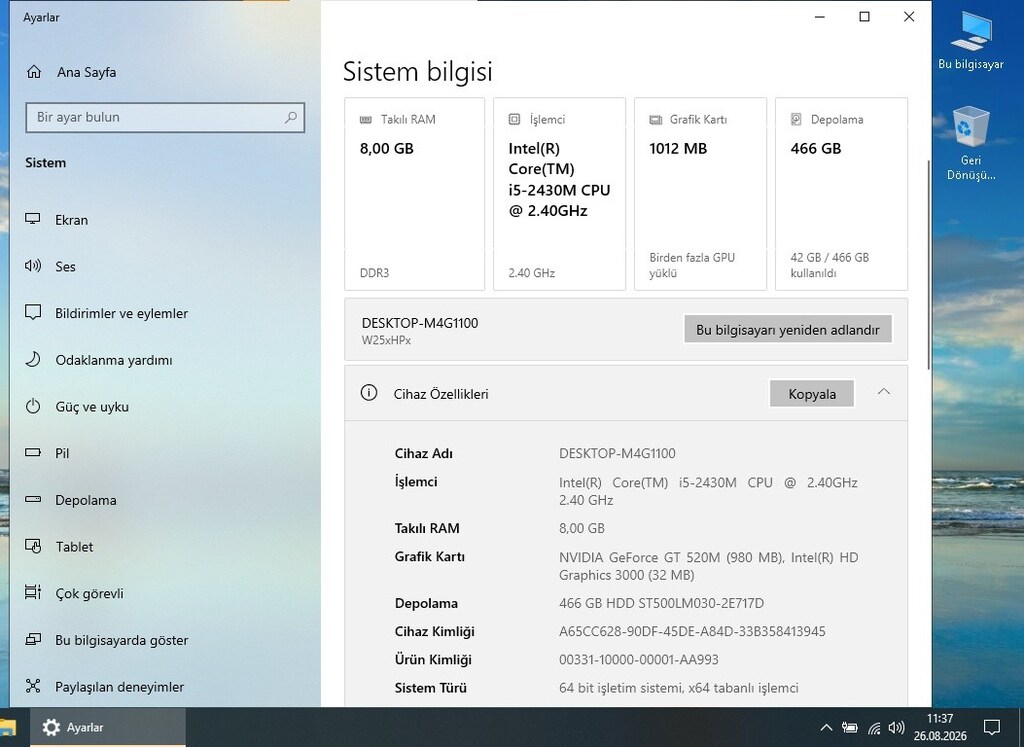Open the Odaklanma yardımı moon icon
Viewport: 1024px width, 747px height.
pos(33,359)
